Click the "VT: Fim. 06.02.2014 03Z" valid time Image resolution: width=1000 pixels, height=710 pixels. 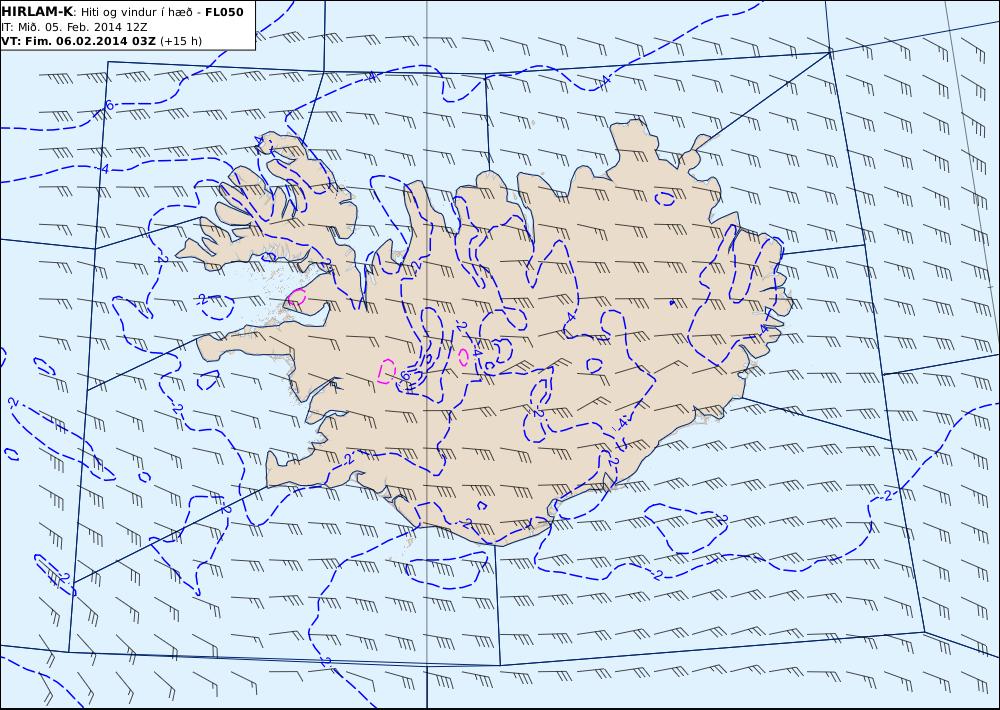78,41
